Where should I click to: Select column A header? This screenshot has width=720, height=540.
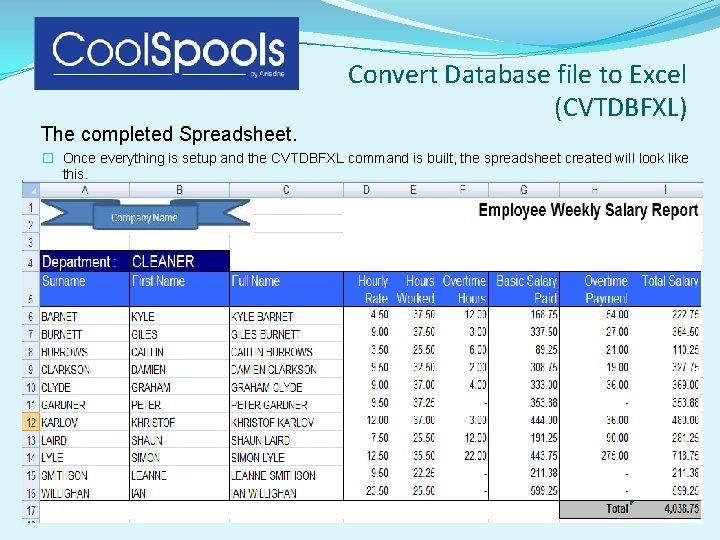[85, 190]
